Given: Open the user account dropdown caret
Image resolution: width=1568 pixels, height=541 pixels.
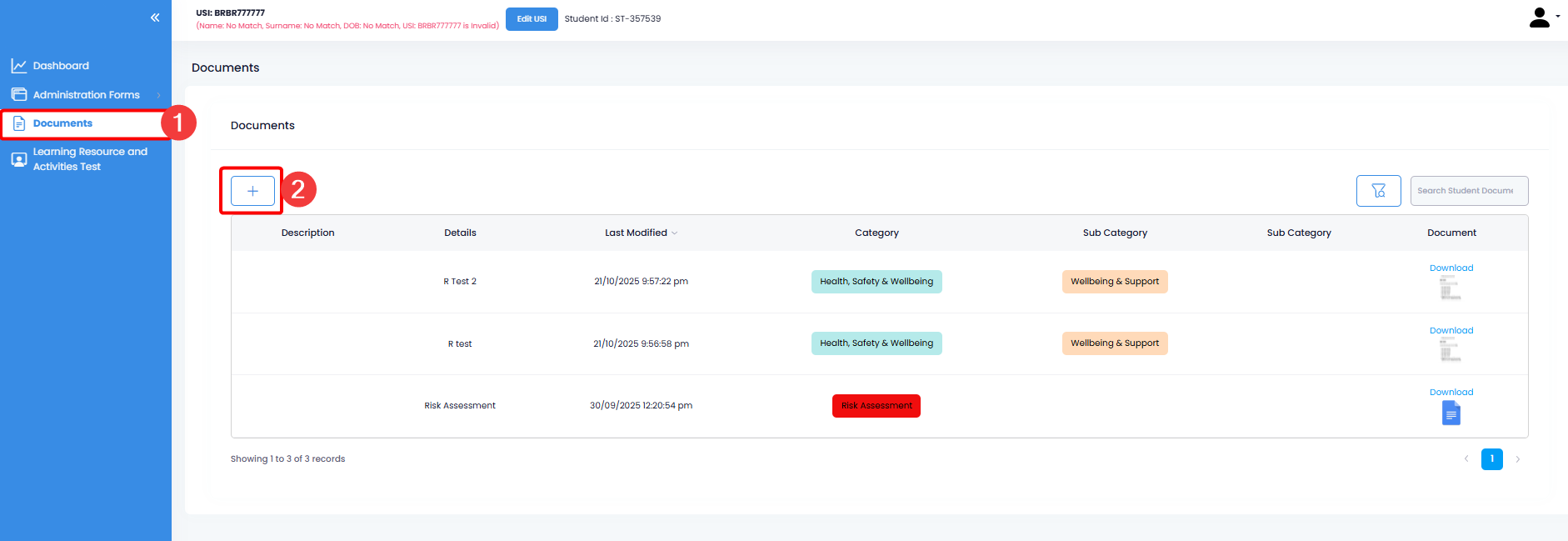Looking at the screenshot, I should coord(1558,16).
